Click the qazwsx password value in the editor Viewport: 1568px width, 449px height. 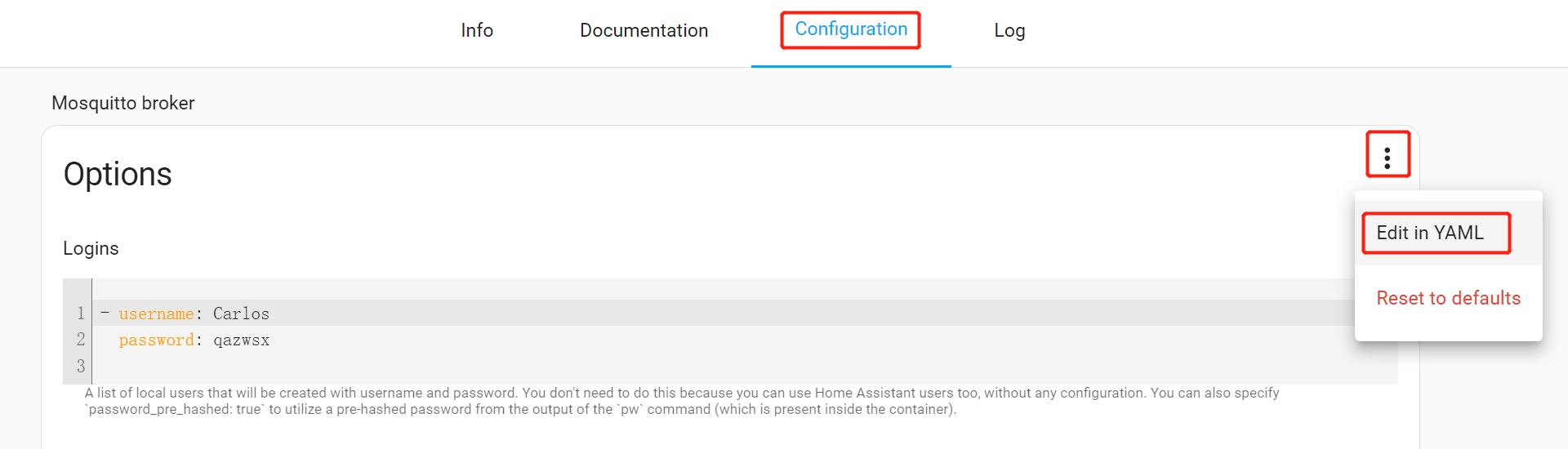(x=242, y=340)
